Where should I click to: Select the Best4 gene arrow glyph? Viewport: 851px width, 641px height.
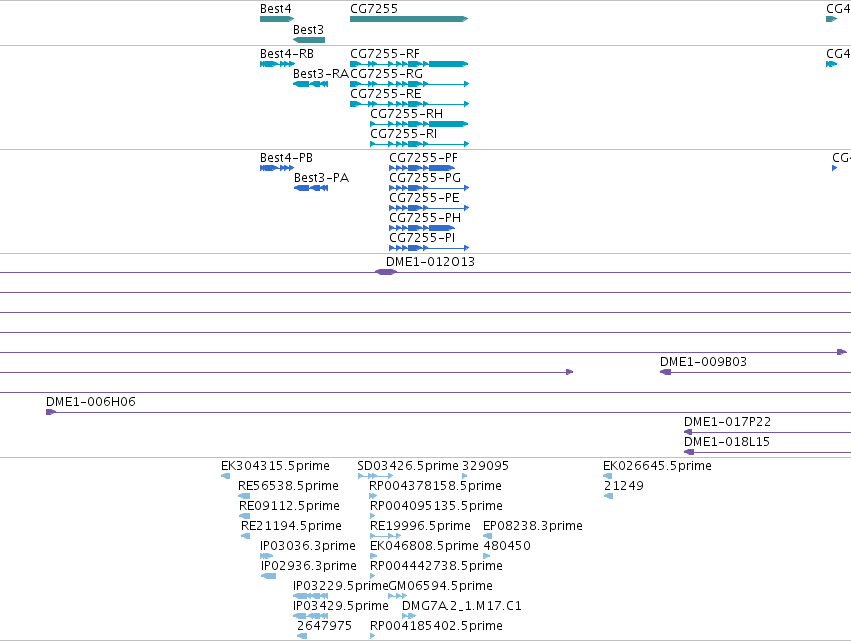click(277, 19)
